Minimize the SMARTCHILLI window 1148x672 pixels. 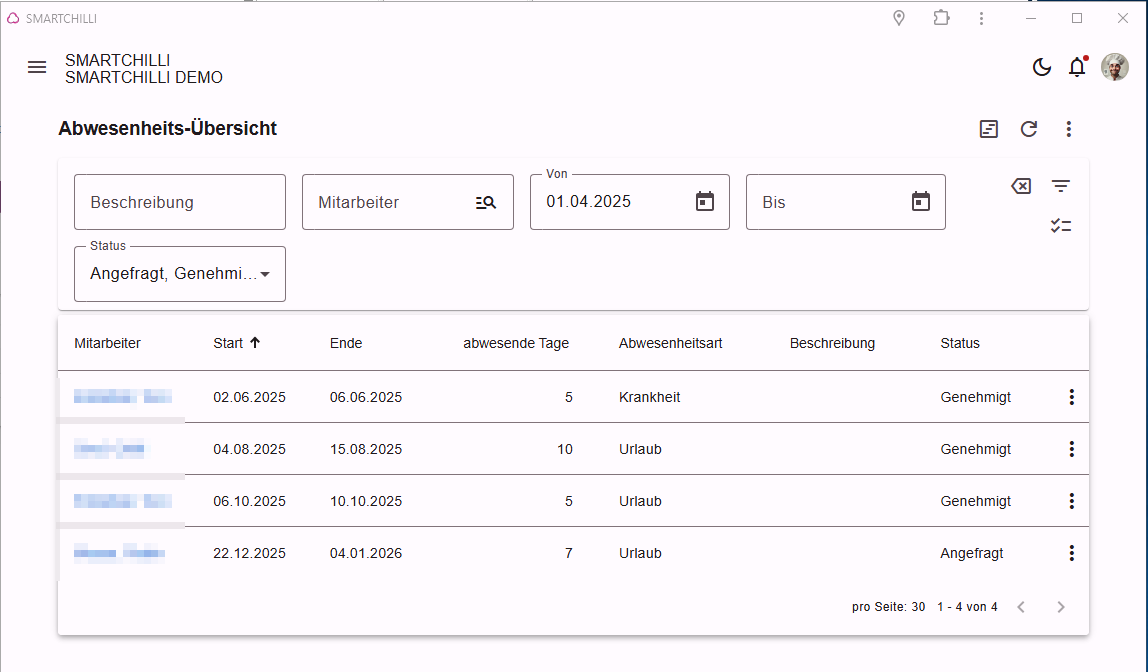[1031, 18]
